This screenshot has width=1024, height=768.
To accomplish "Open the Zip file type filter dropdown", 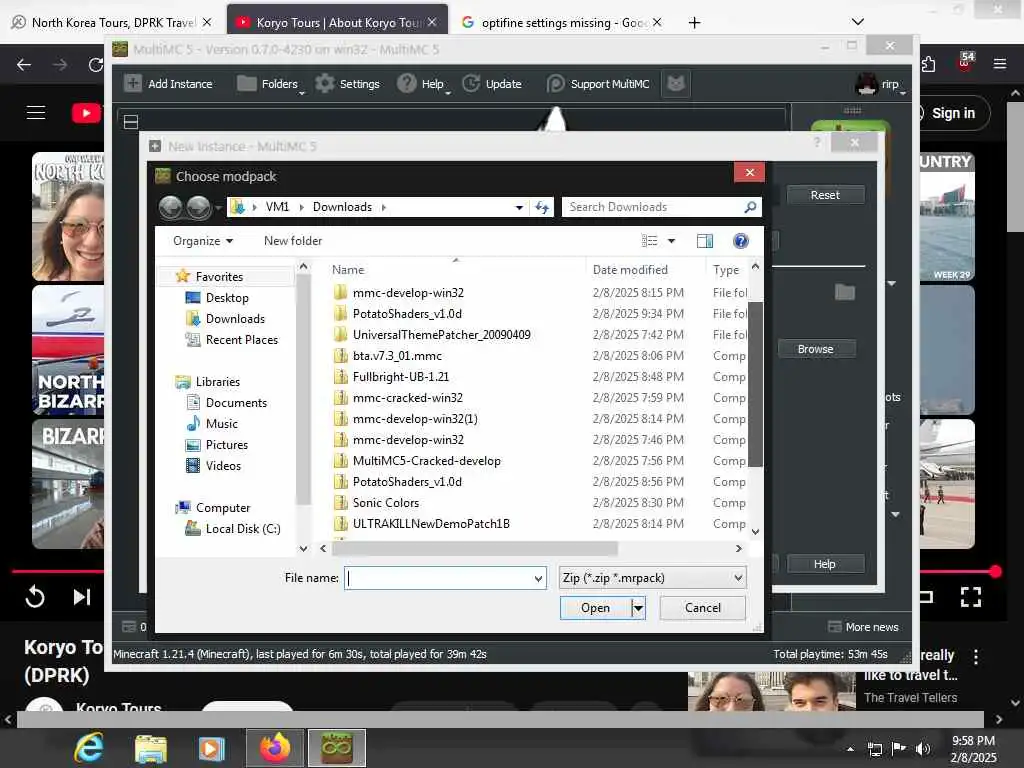I will [652, 578].
